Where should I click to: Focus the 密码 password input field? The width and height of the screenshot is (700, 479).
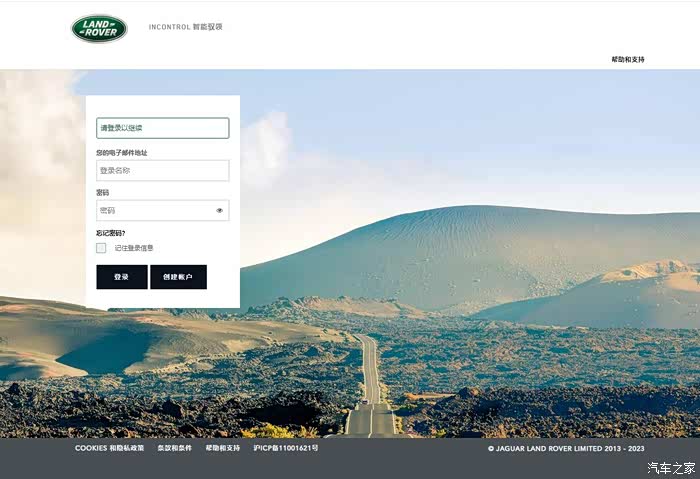point(162,210)
